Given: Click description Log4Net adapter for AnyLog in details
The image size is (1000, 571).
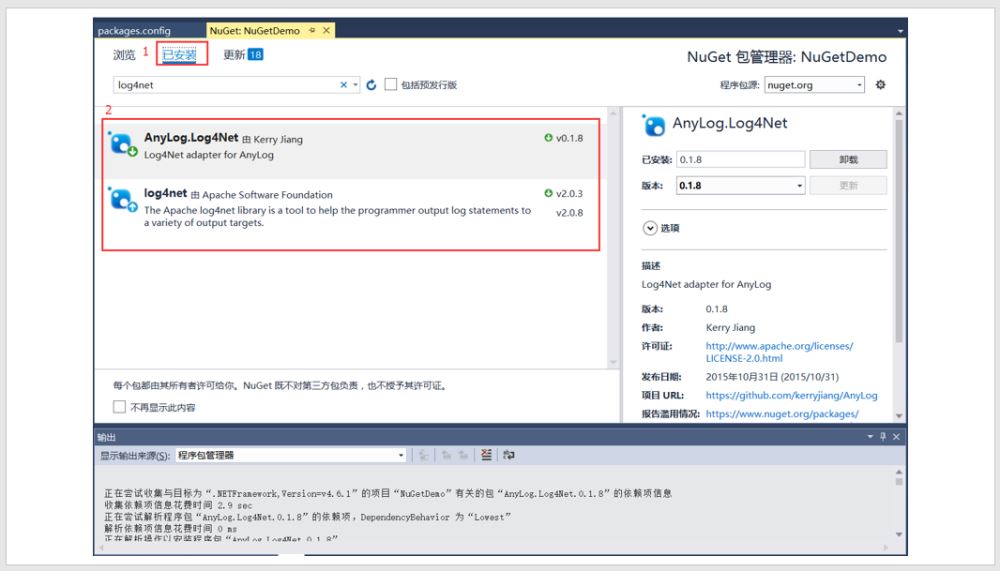Looking at the screenshot, I should [x=706, y=285].
